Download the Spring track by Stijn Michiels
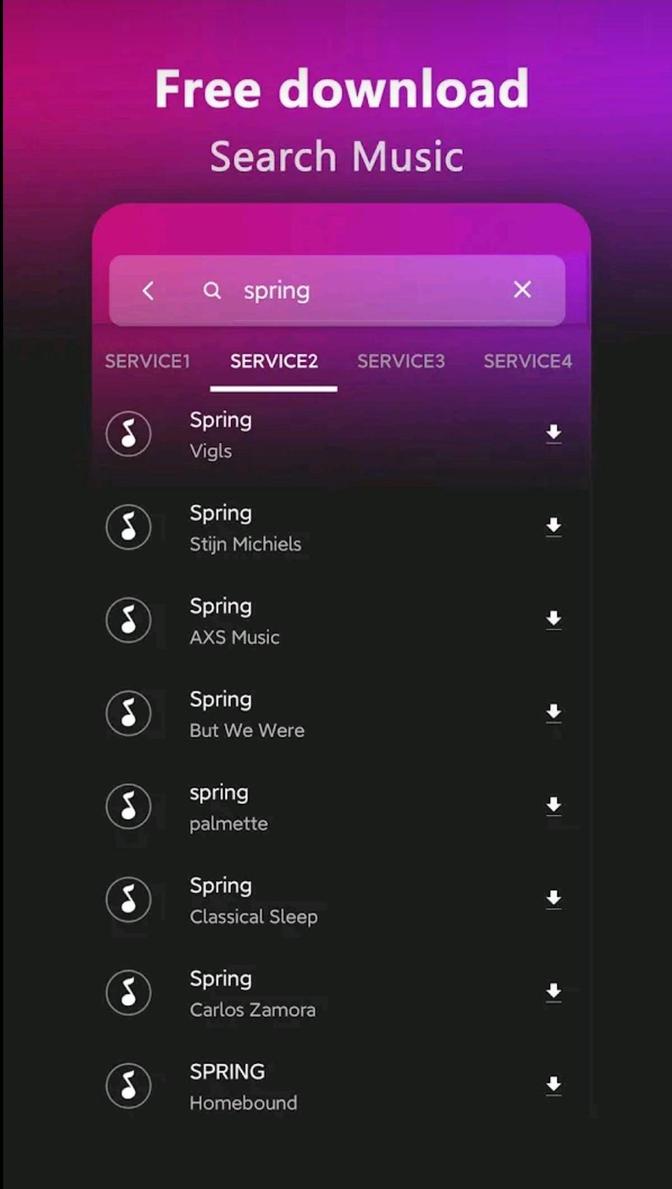The height and width of the screenshot is (1189, 672). tap(554, 527)
